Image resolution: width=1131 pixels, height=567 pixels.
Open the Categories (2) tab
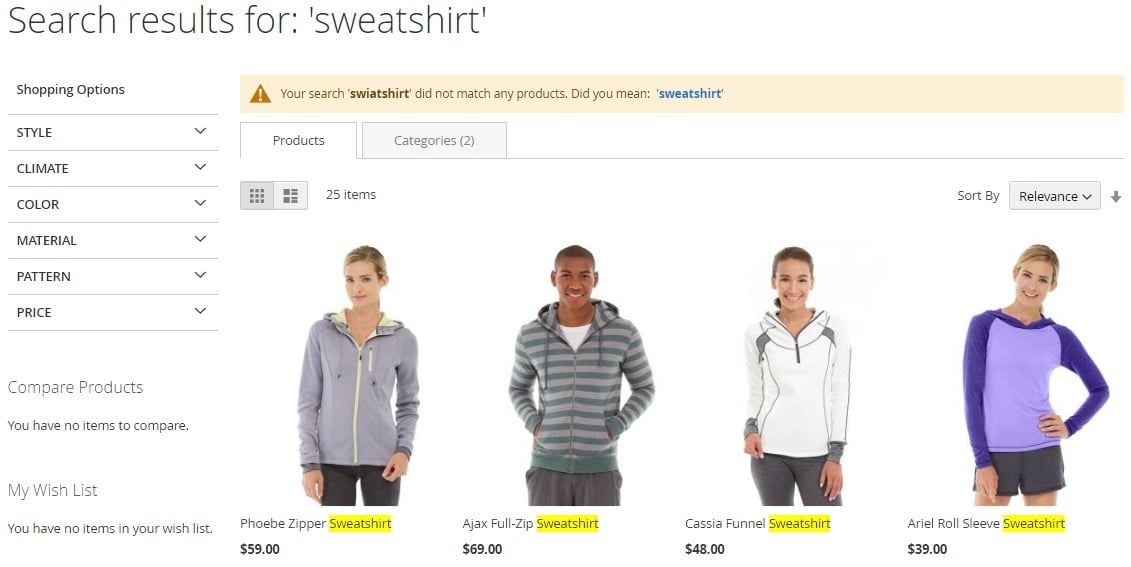pos(434,141)
